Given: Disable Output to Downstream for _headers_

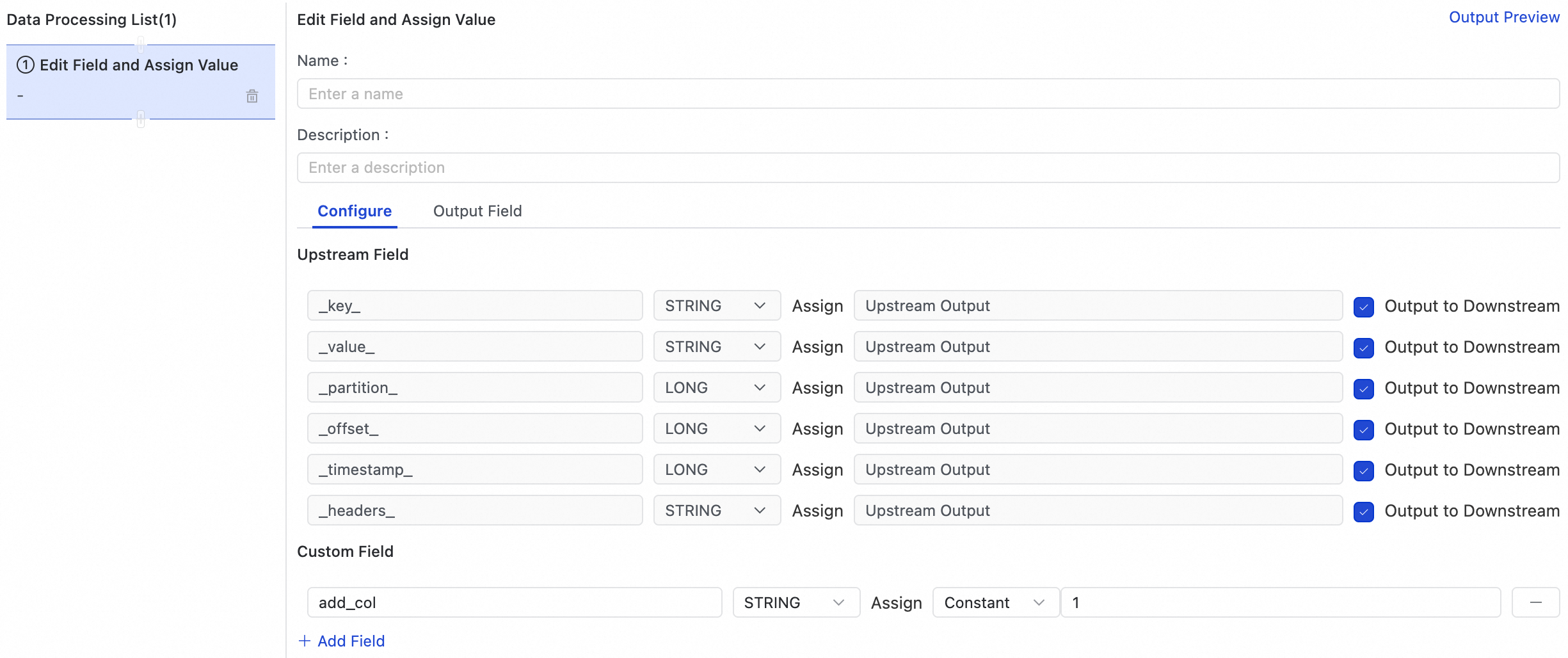Looking at the screenshot, I should tap(1363, 511).
